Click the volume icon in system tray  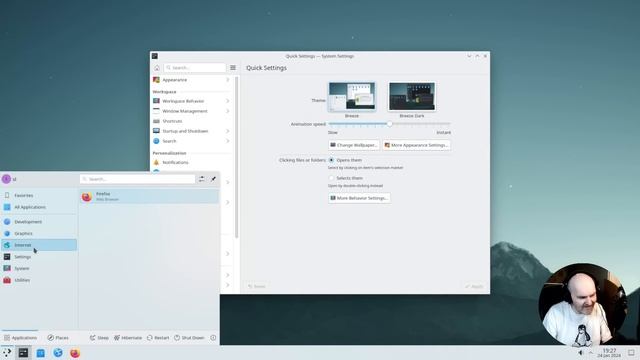click(580, 353)
